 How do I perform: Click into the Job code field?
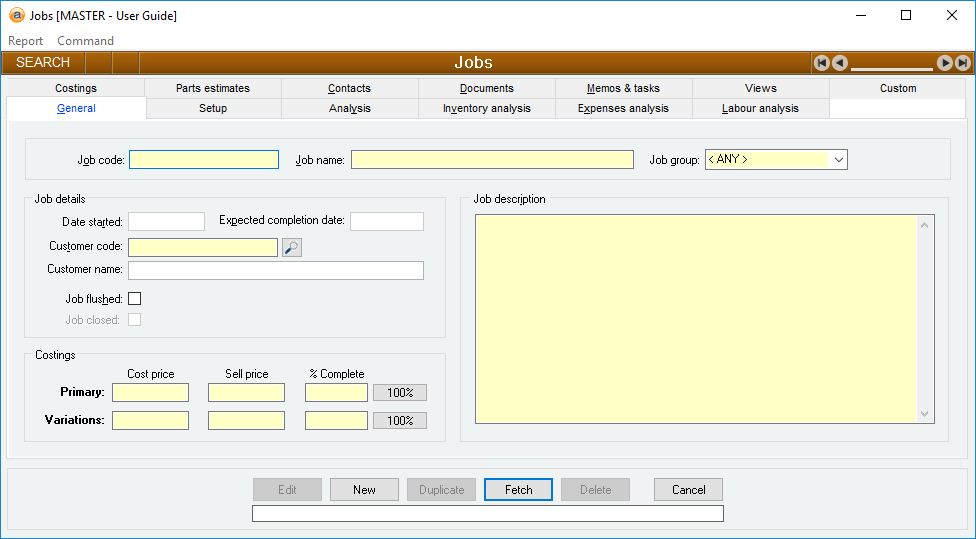click(x=204, y=160)
